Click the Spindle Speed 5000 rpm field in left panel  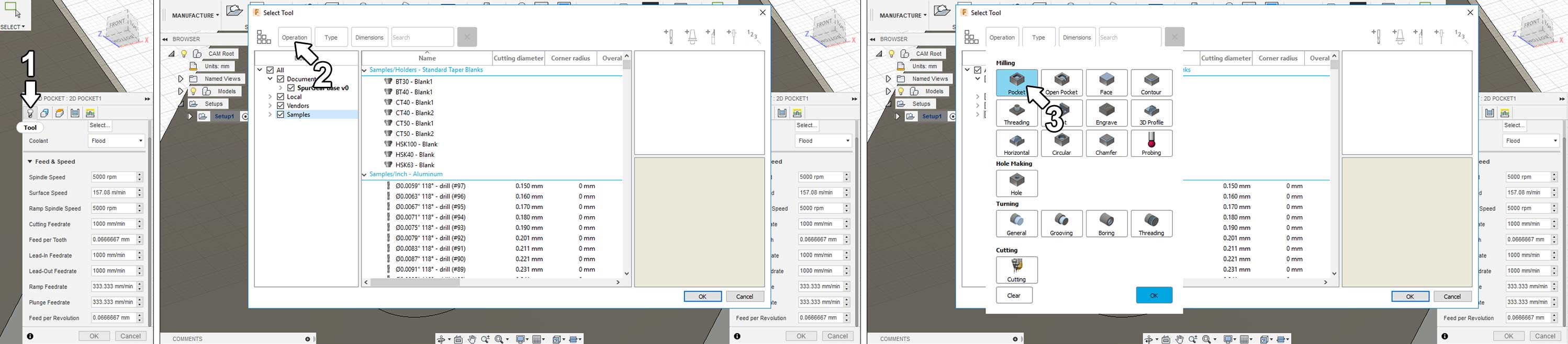pyautogui.click(x=113, y=177)
